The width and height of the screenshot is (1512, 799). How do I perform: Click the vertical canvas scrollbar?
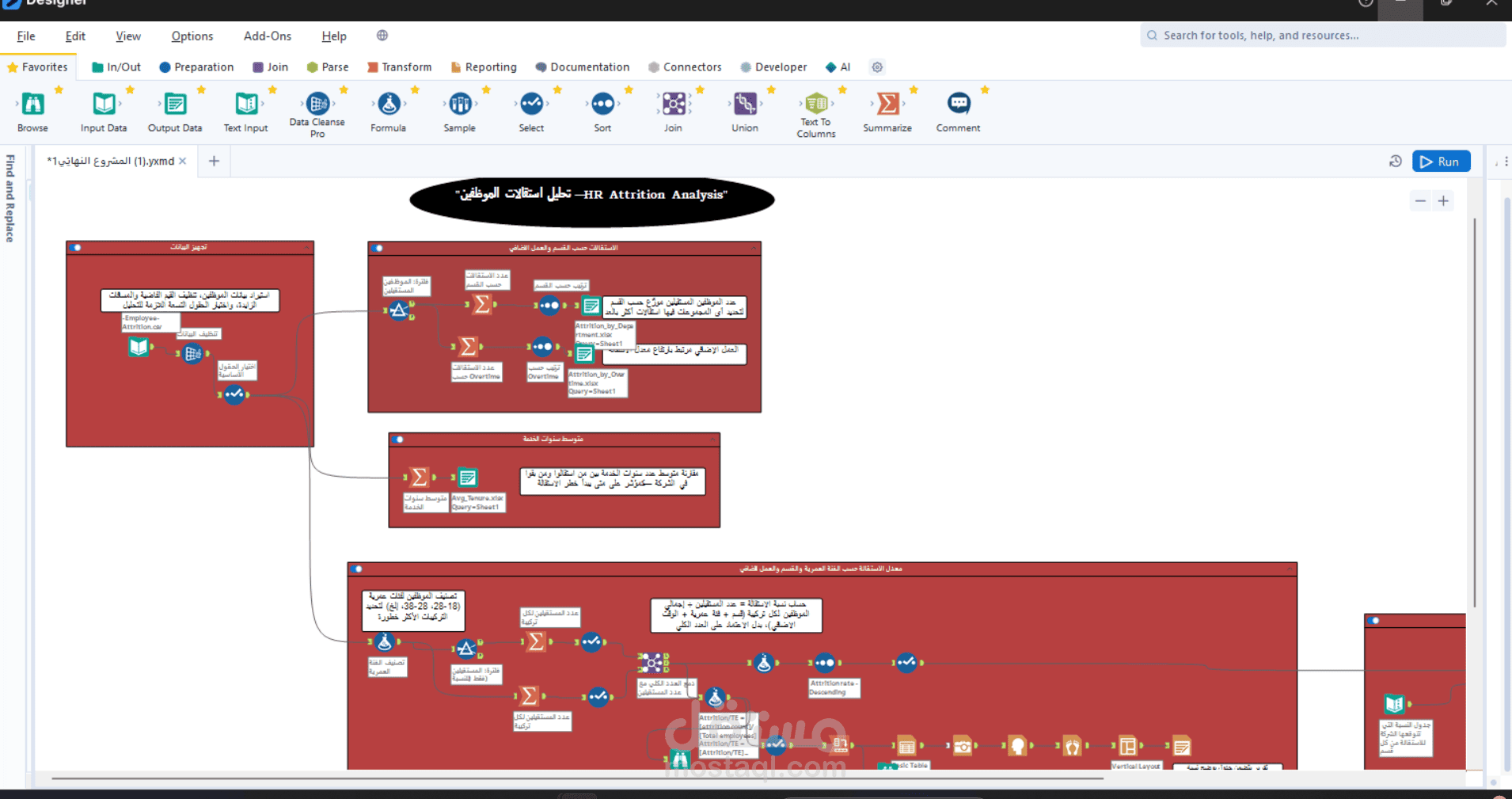click(x=1474, y=412)
